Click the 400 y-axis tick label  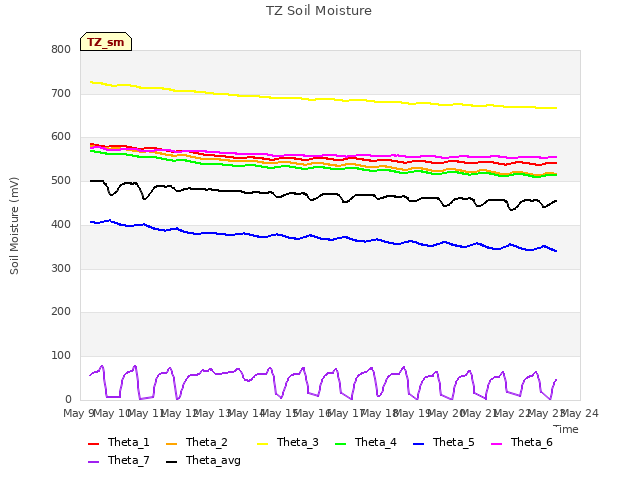pos(61,224)
